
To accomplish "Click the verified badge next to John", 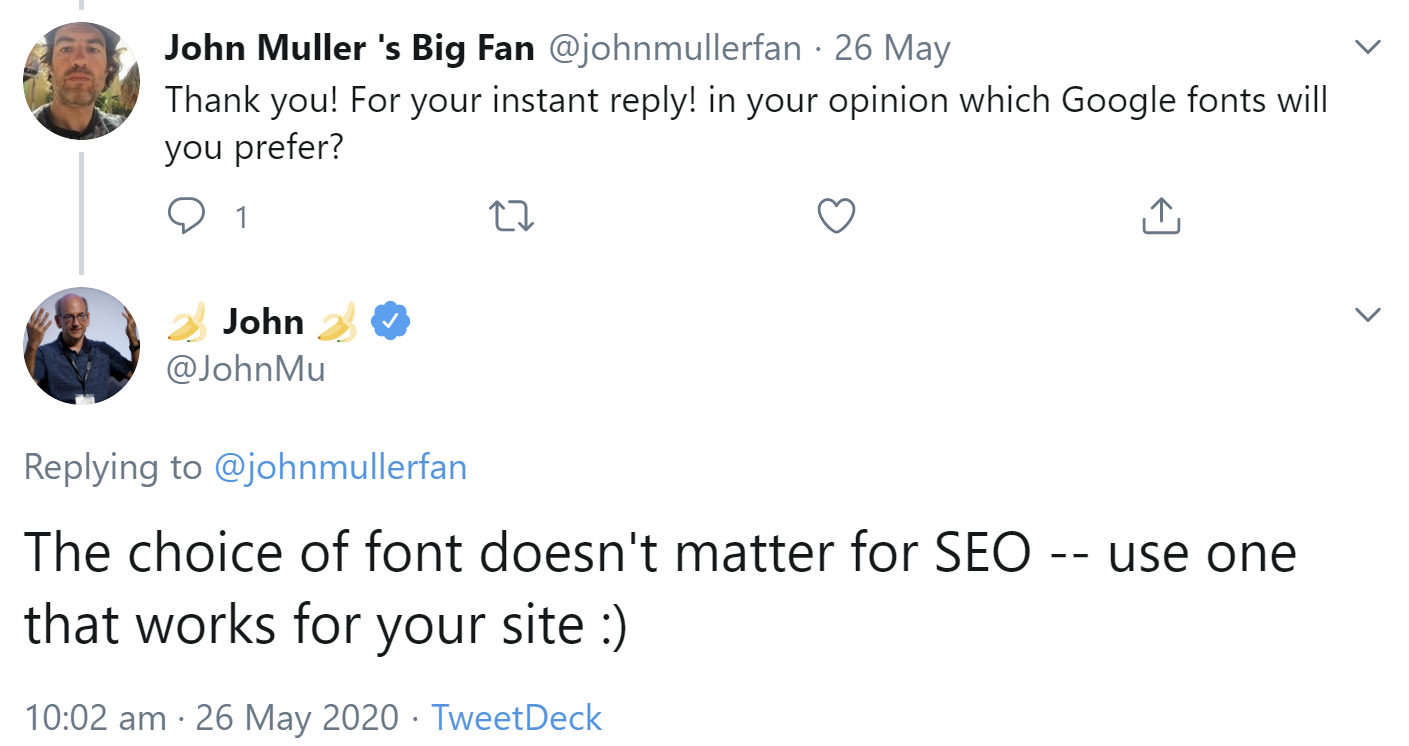I will coord(388,320).
